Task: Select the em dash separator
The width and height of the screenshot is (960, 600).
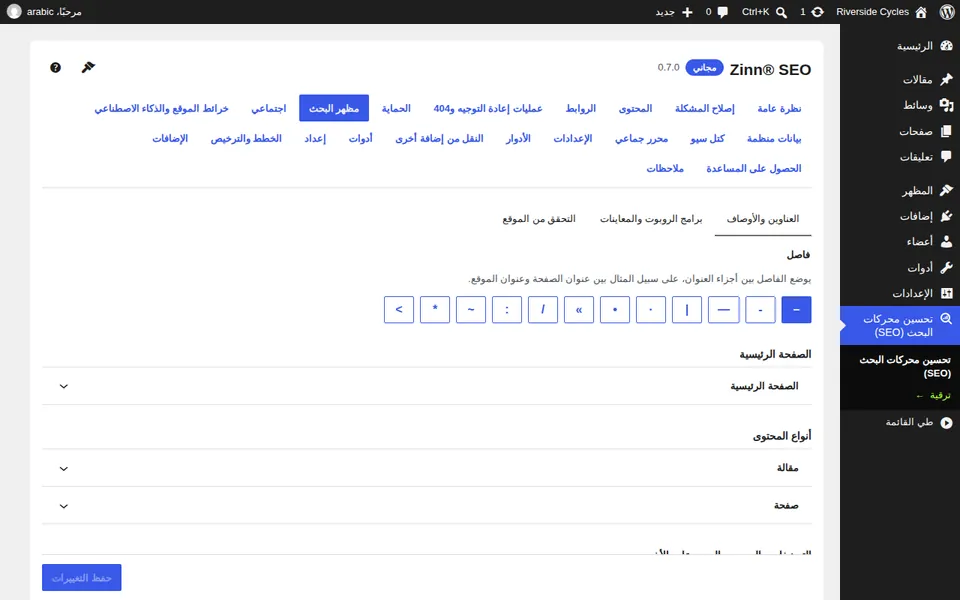Action: click(x=724, y=310)
